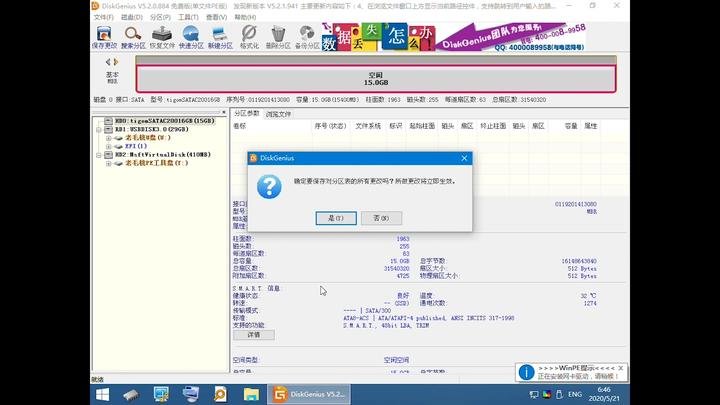Open the data-loss advertisement banner

[378, 37]
